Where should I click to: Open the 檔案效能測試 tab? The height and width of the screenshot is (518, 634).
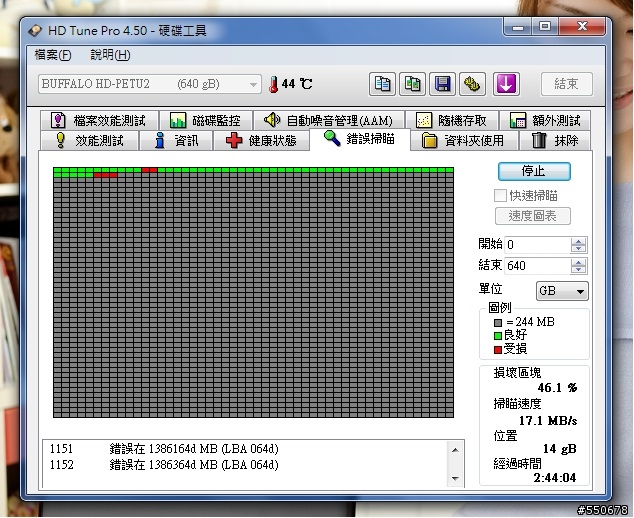pos(99,120)
